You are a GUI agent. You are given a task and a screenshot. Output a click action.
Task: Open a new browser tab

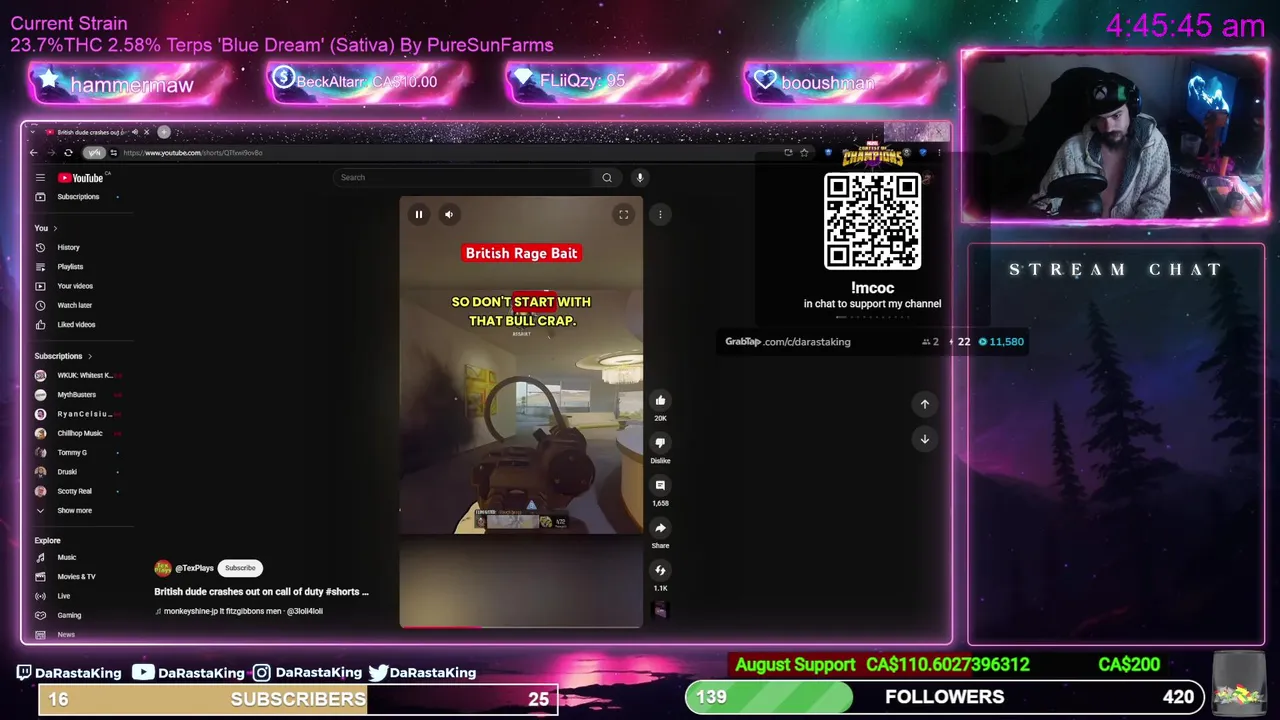coord(164,132)
